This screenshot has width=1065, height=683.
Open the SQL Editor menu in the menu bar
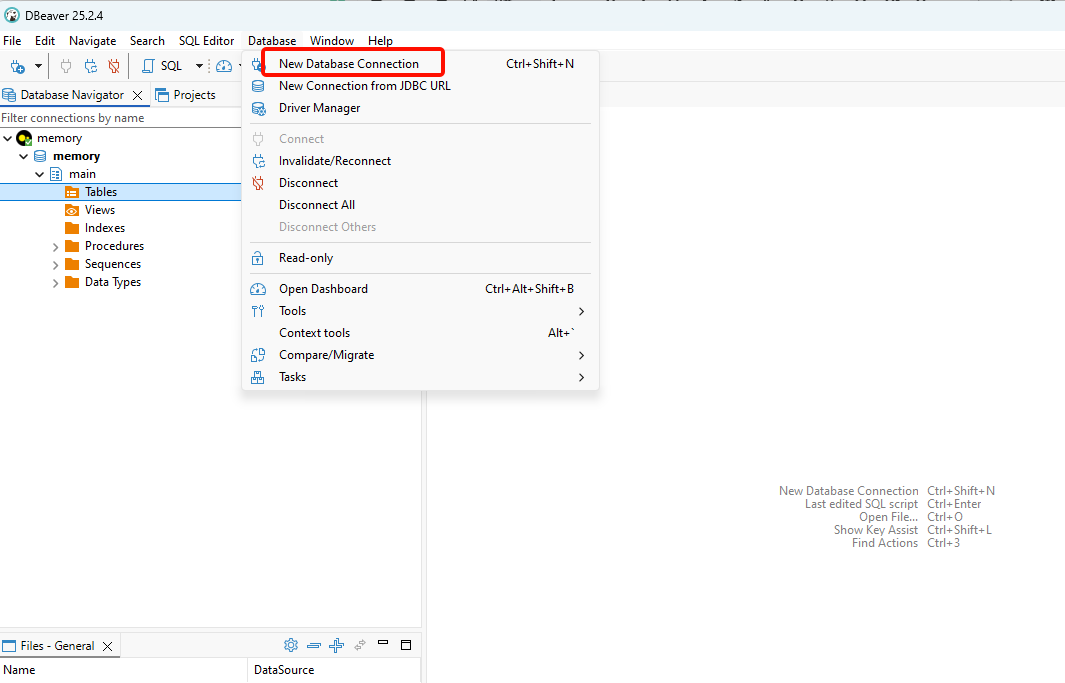tap(206, 41)
